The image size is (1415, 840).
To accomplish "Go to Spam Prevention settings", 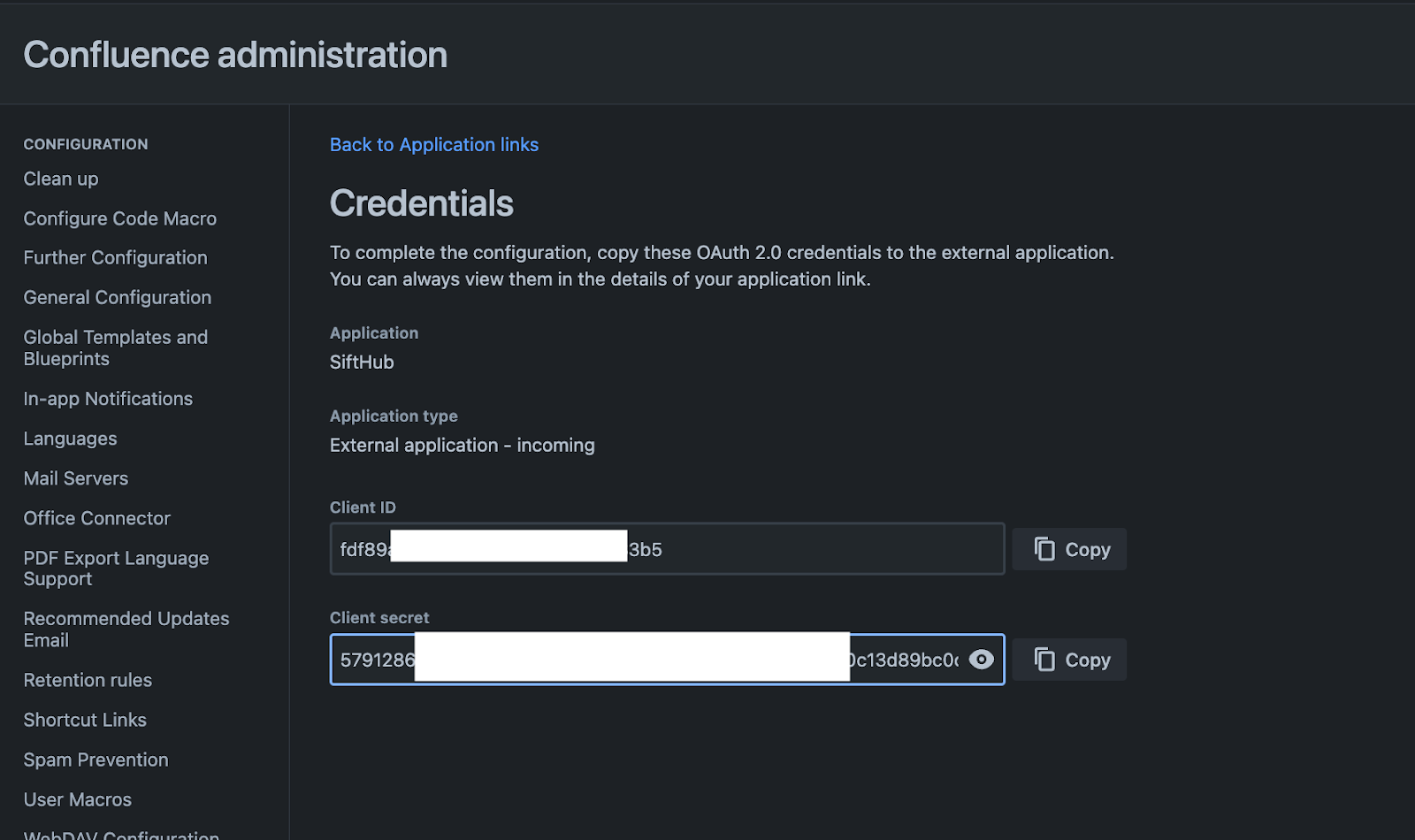I will click(x=96, y=760).
